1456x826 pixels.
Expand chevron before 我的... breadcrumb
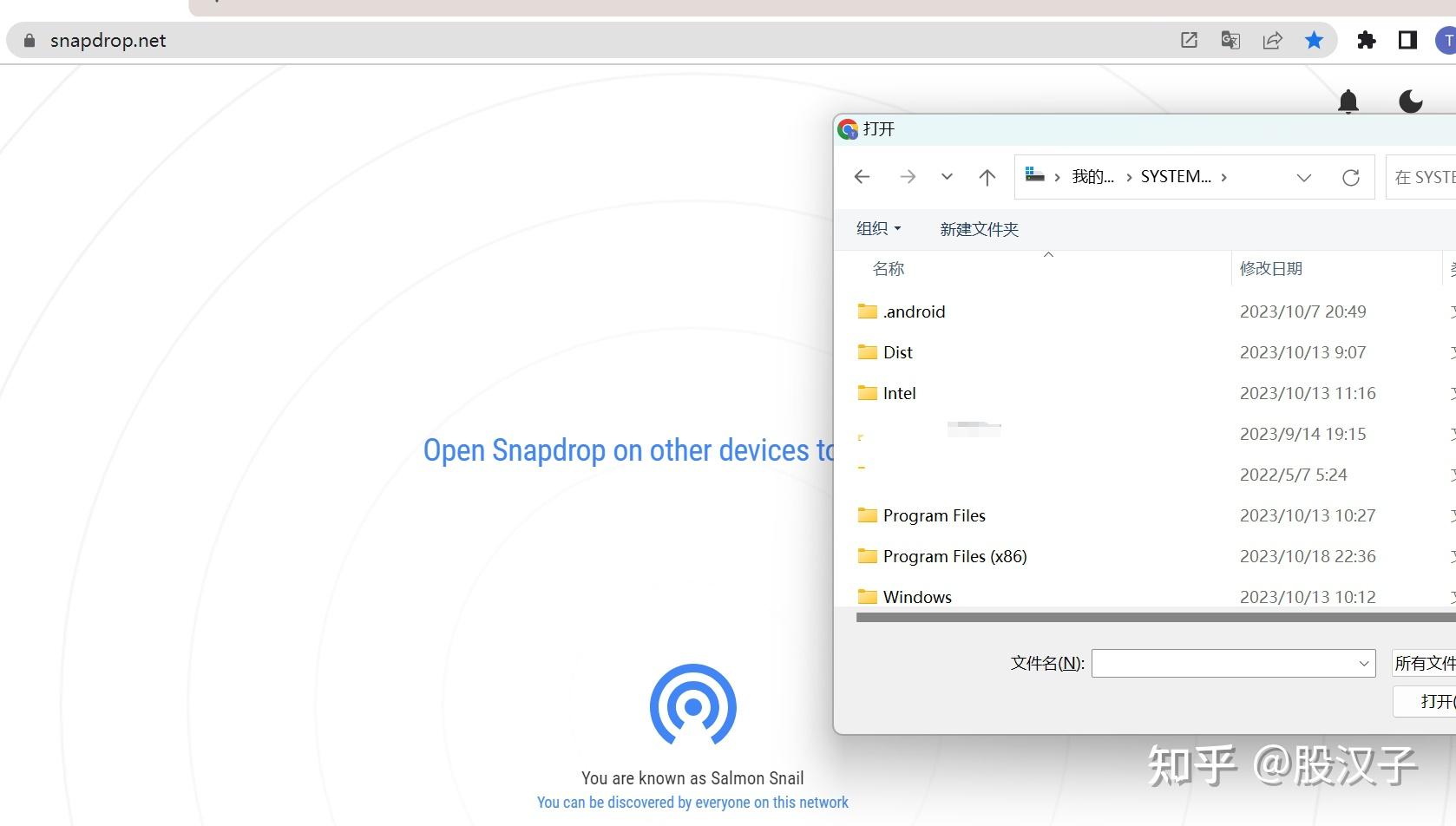point(1057,177)
